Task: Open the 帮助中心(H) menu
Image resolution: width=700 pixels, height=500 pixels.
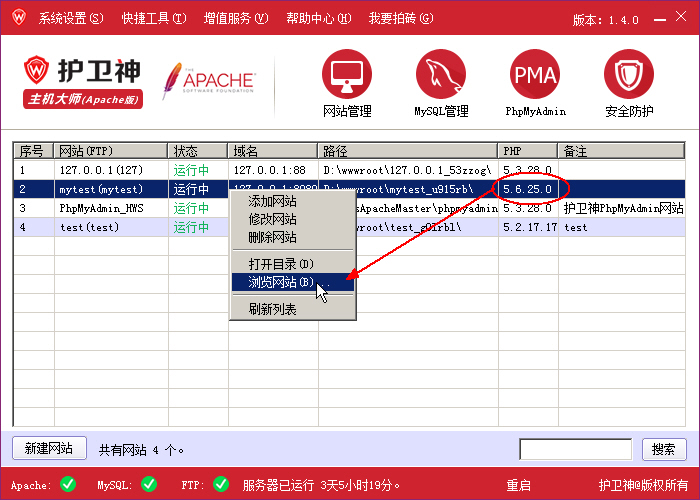Action: click(319, 18)
